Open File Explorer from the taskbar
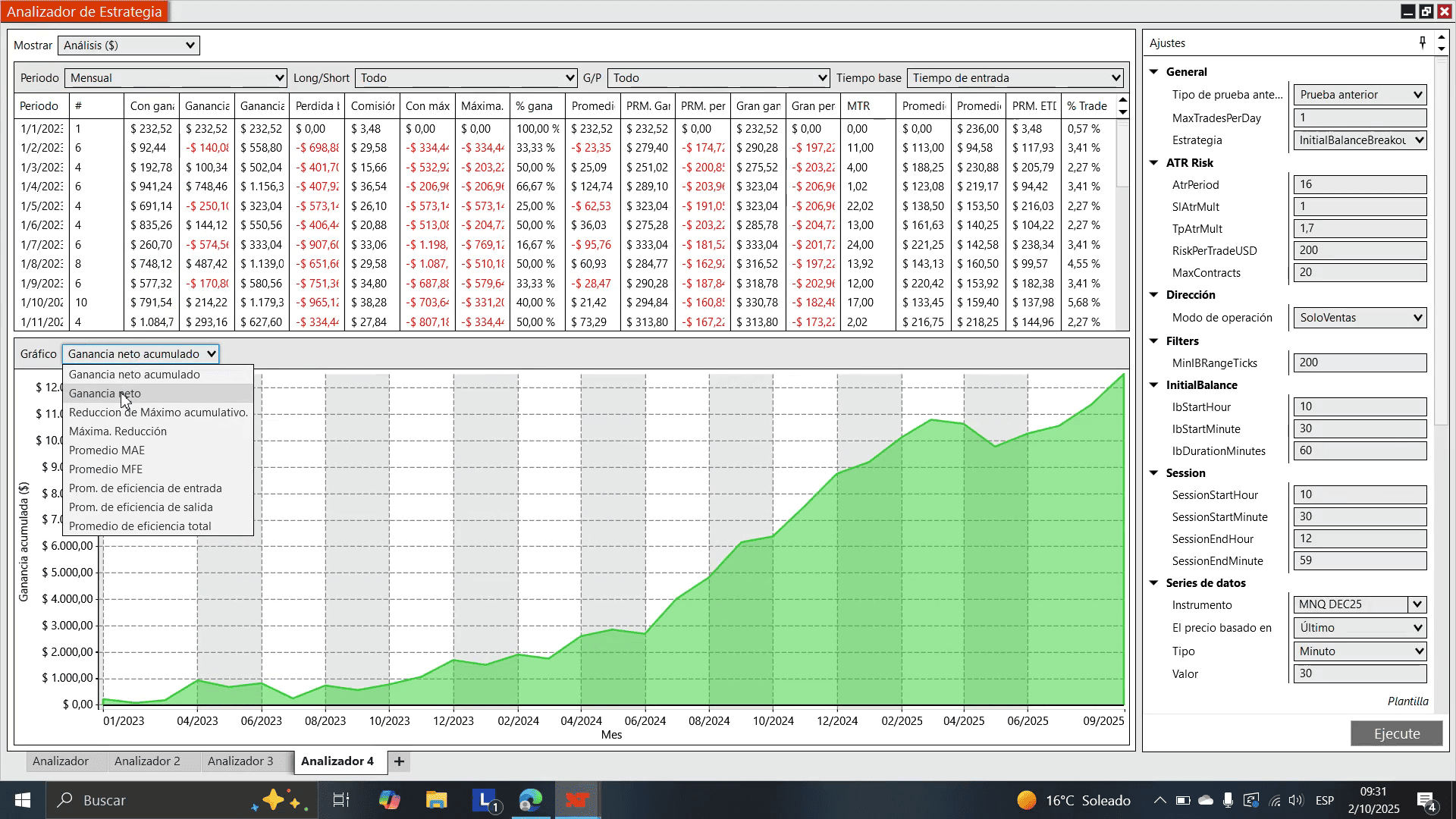The width and height of the screenshot is (1456, 819). click(436, 800)
